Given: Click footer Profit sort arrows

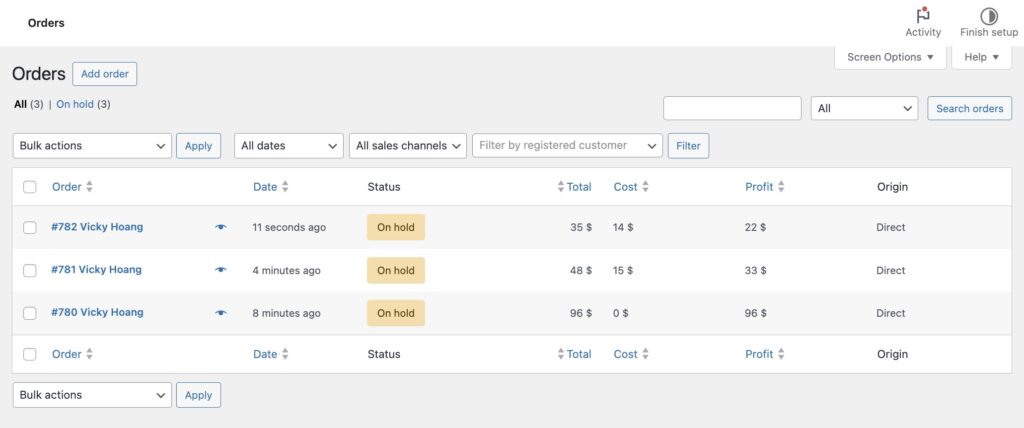Looking at the screenshot, I should [781, 354].
